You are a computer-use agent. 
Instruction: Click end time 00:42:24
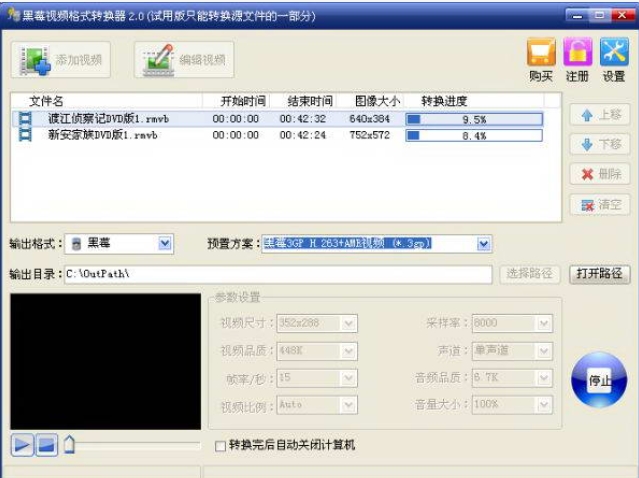click(x=303, y=135)
